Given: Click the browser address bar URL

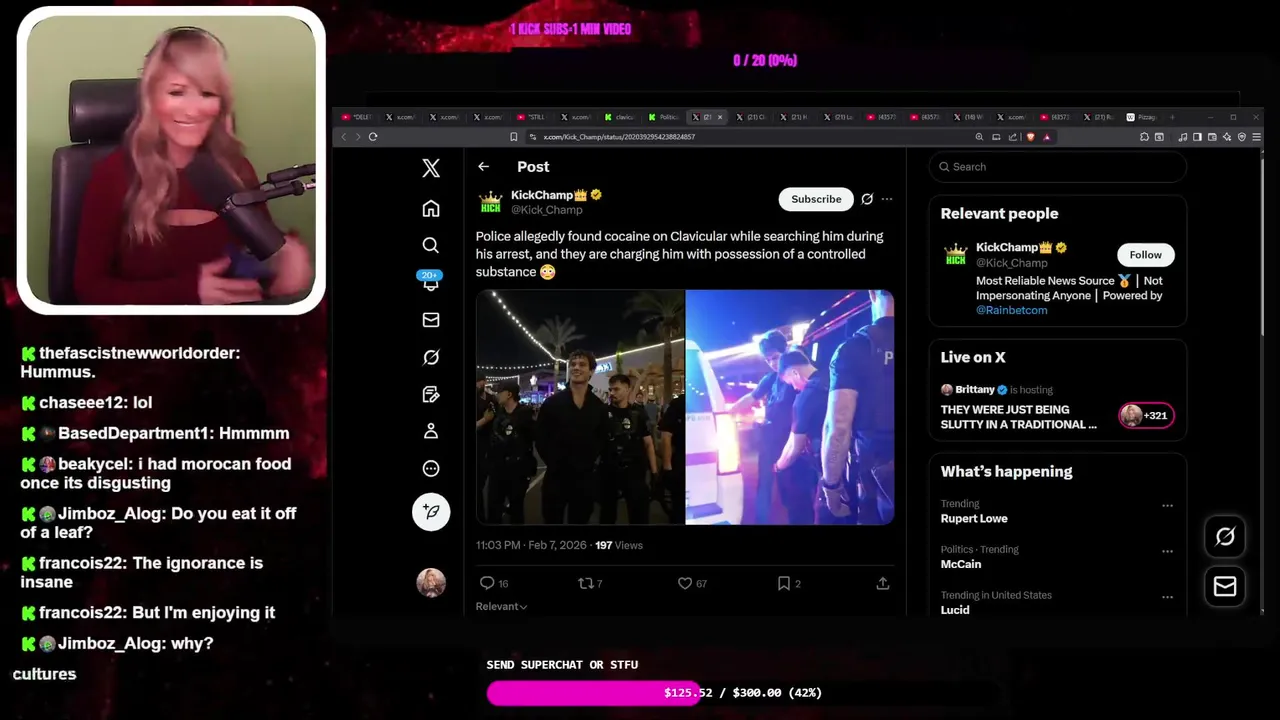Looking at the screenshot, I should [x=619, y=137].
